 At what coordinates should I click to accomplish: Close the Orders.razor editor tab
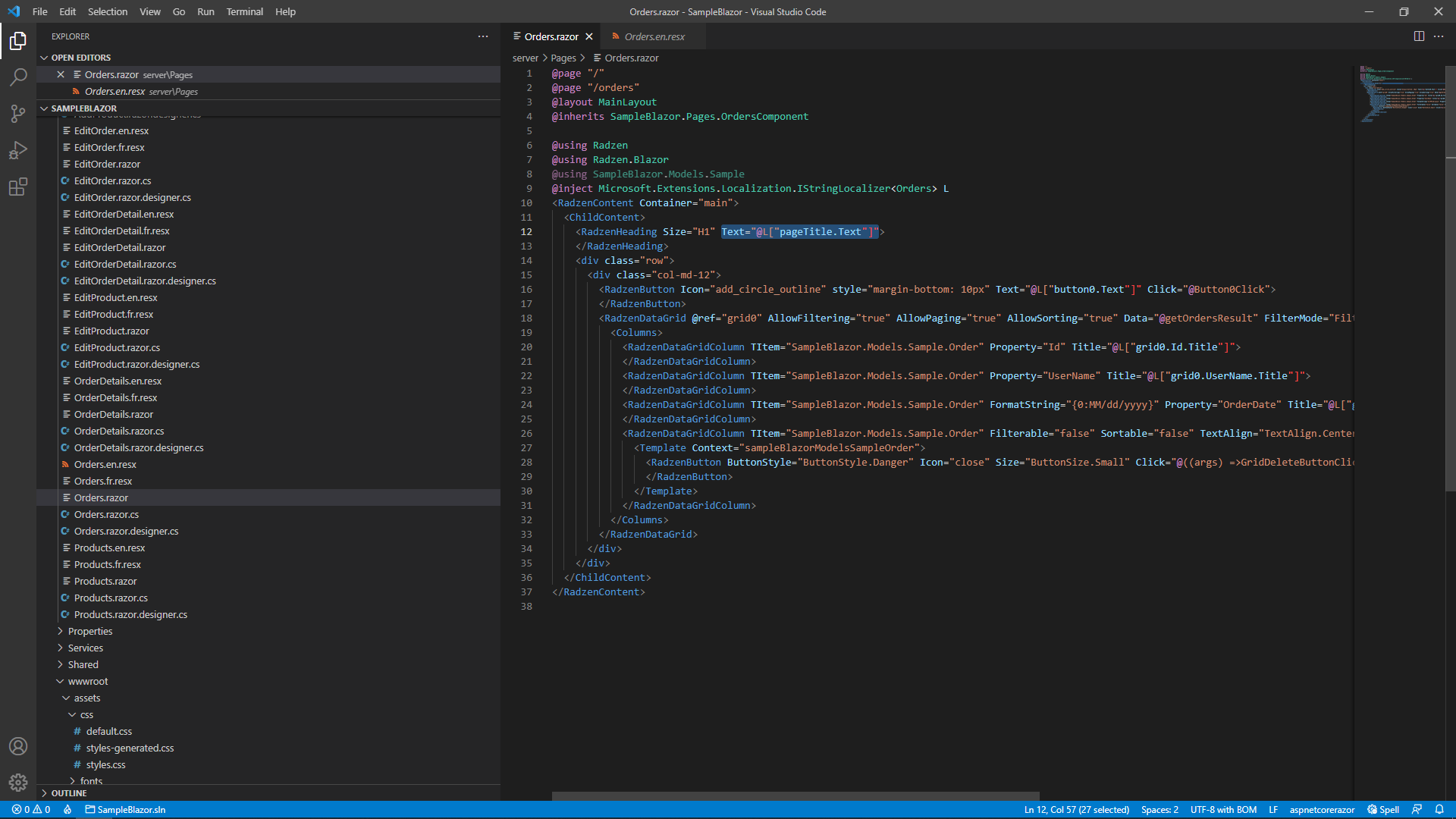pos(589,36)
